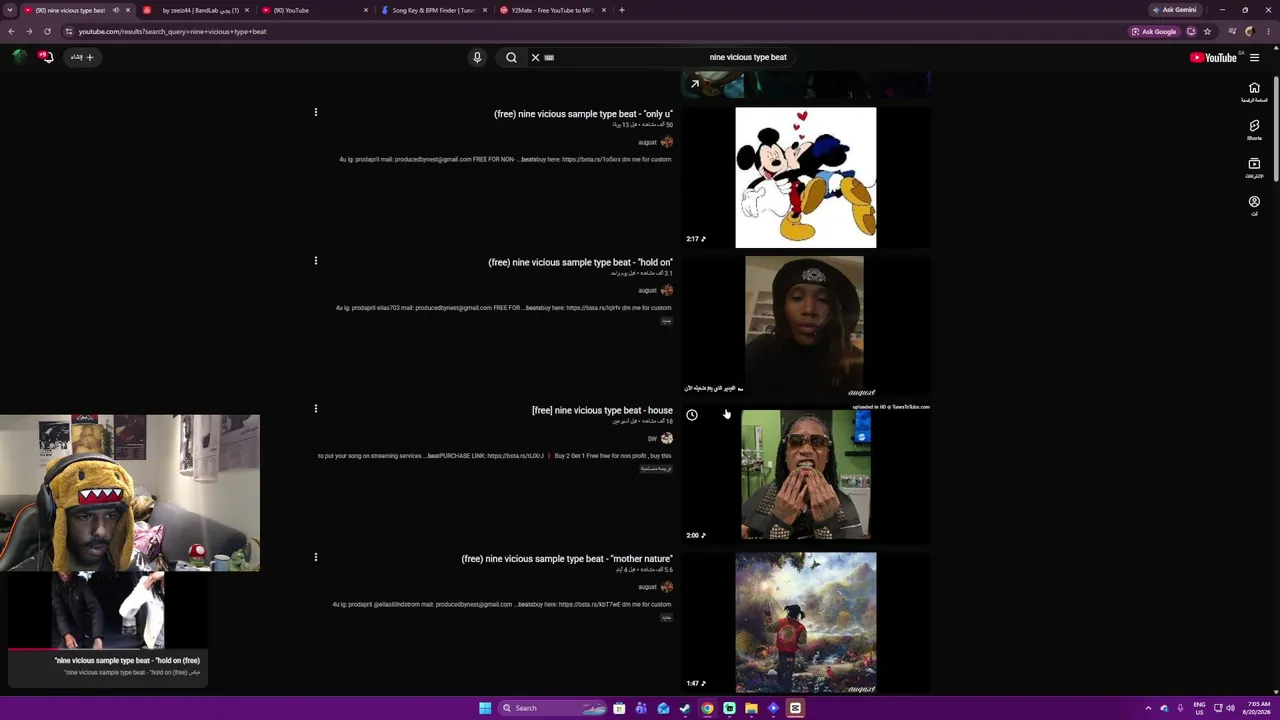Open more options for "hold on" video
This screenshot has height=720, width=1280.
[x=316, y=261]
